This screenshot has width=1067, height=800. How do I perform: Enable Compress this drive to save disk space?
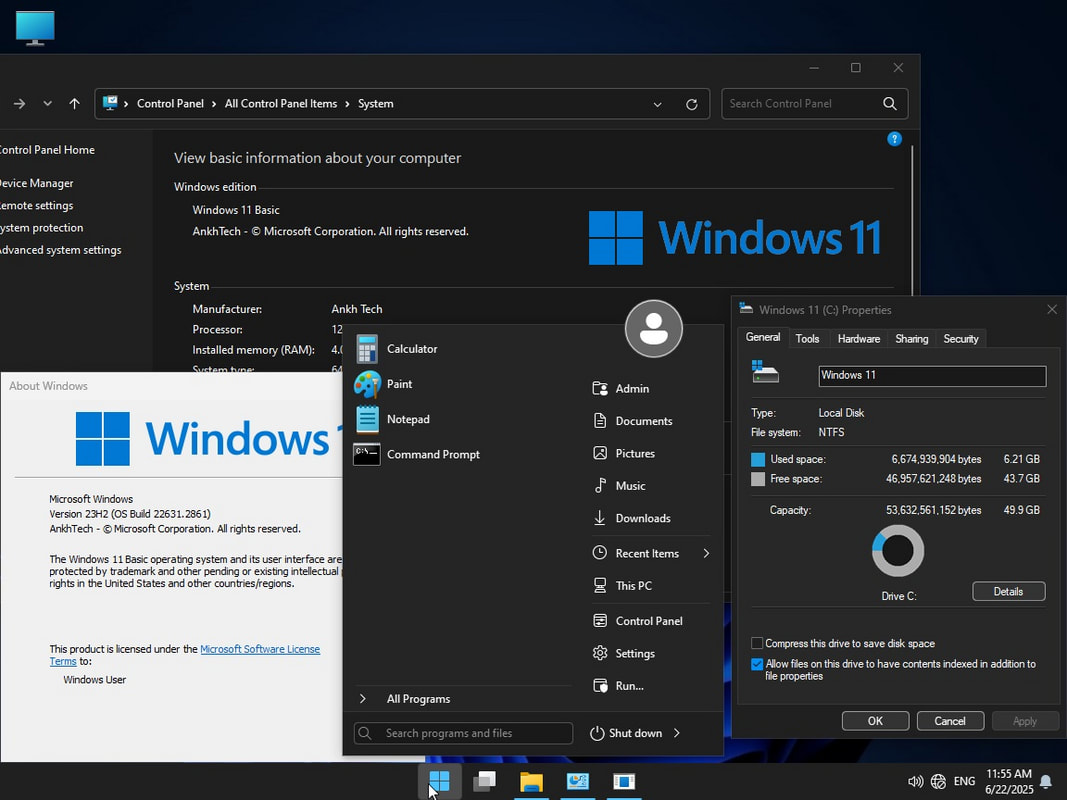[757, 644]
